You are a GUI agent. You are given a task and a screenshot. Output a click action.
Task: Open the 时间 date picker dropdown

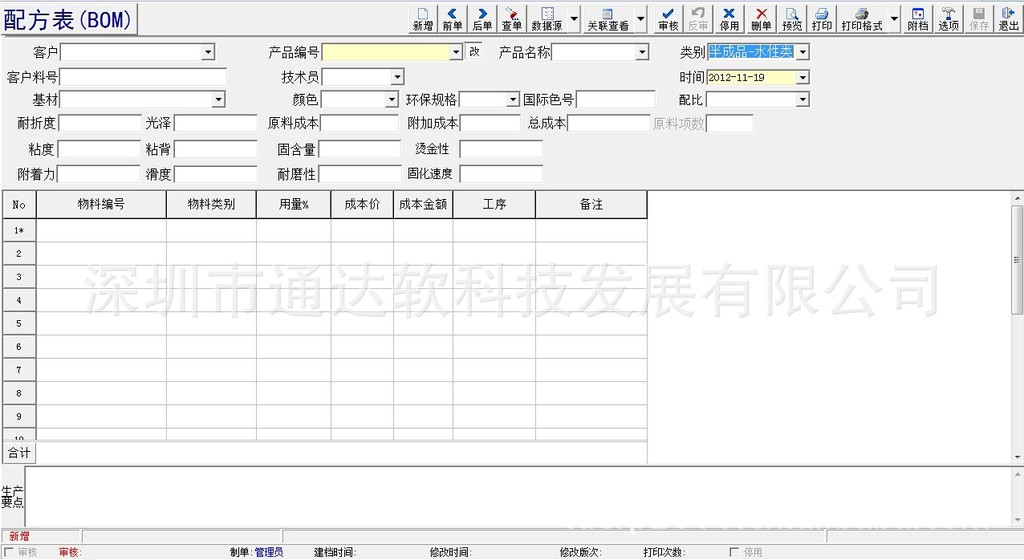click(x=803, y=78)
